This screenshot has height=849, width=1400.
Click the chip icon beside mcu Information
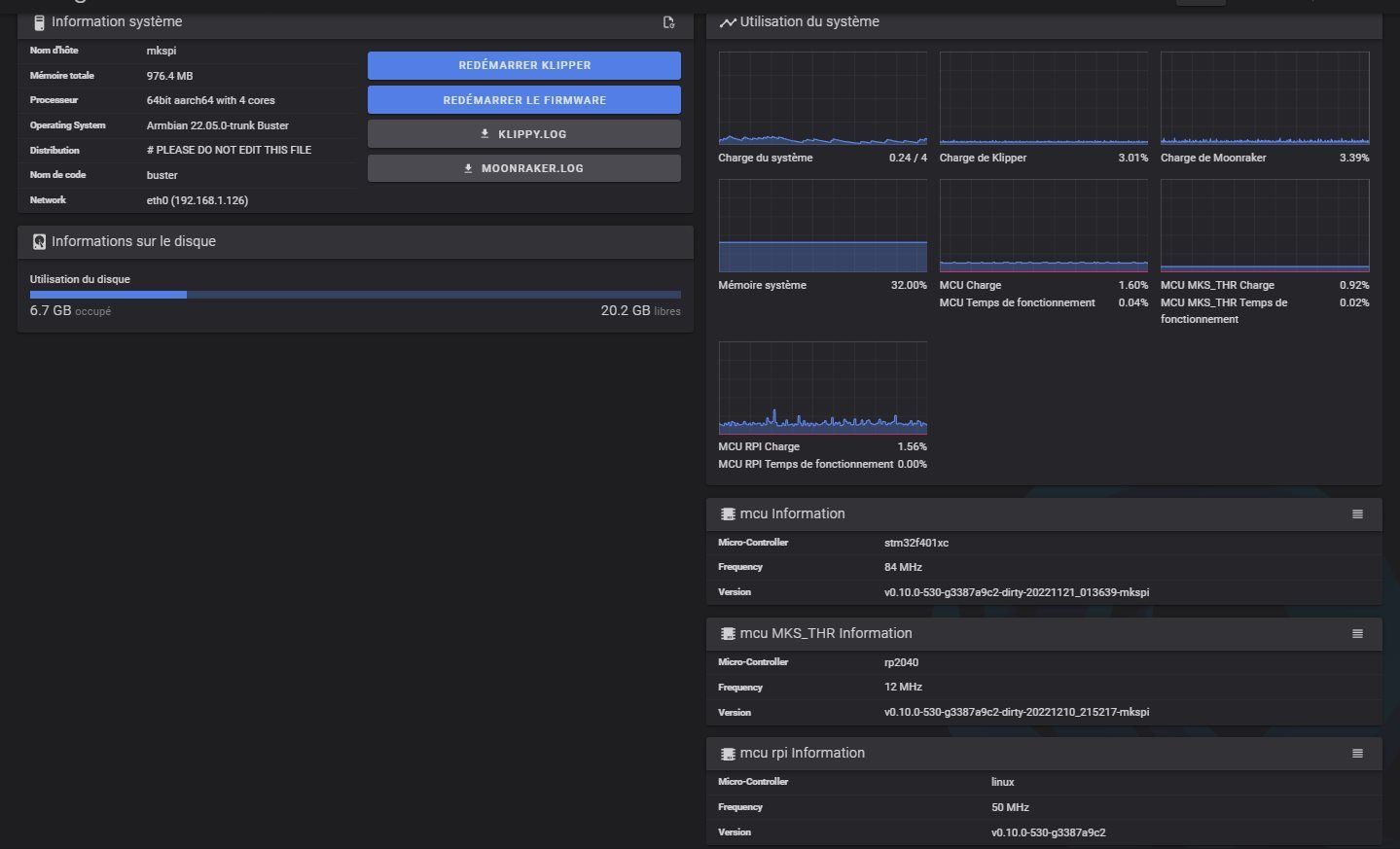(x=727, y=514)
